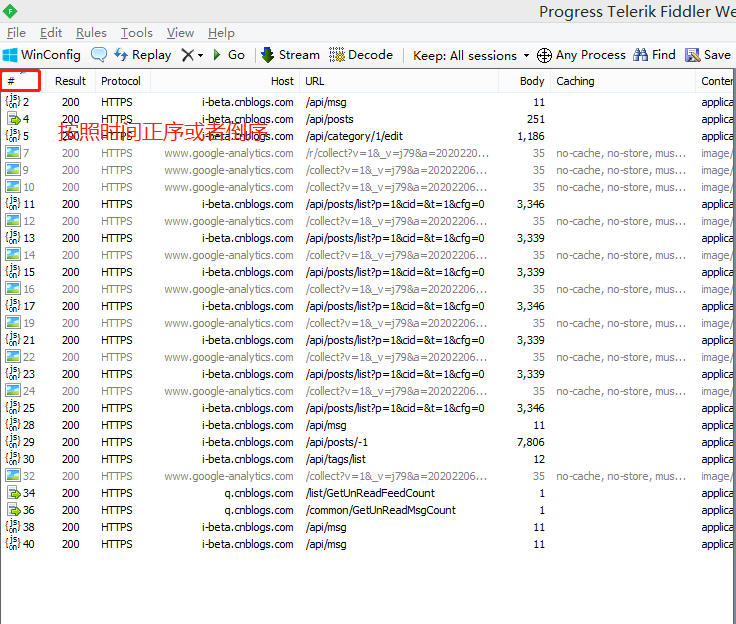Sort by Caching column header
The width and height of the screenshot is (736, 624).
pos(622,81)
